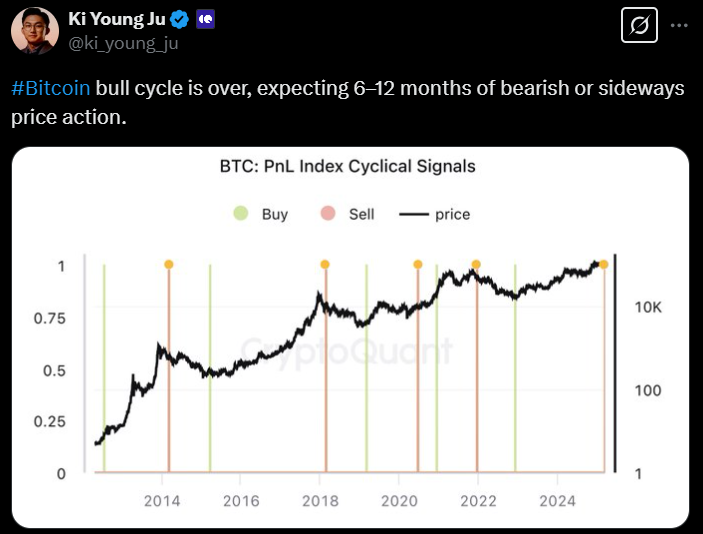Click the orange marker dot between 2020 and 2021
Screen dimensions: 703x534
point(417,264)
